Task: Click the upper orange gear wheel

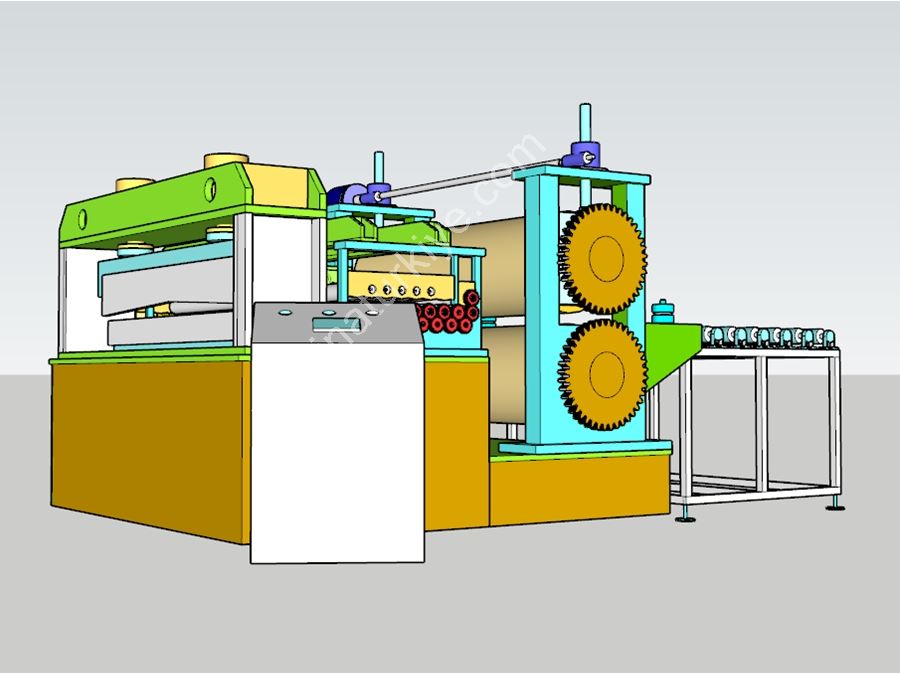Action: point(602,258)
